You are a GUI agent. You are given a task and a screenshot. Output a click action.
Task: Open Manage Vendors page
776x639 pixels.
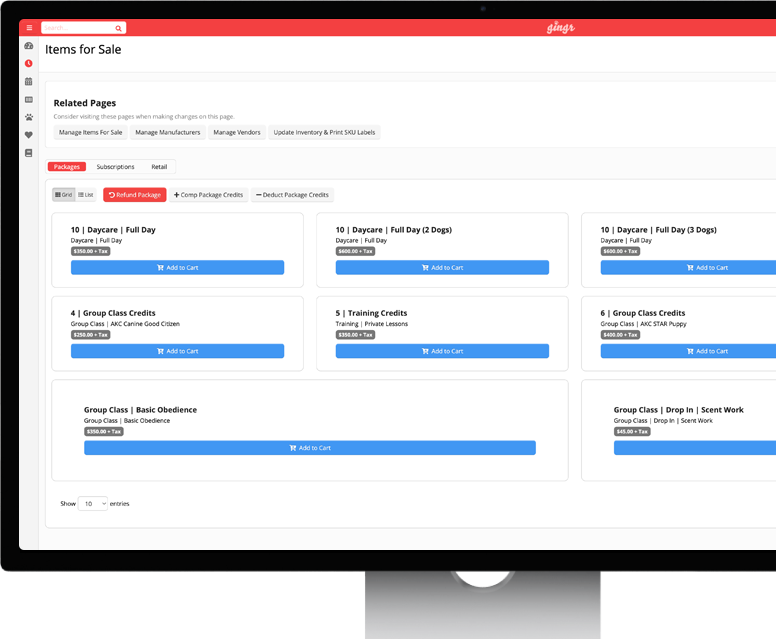pyautogui.click(x=237, y=132)
